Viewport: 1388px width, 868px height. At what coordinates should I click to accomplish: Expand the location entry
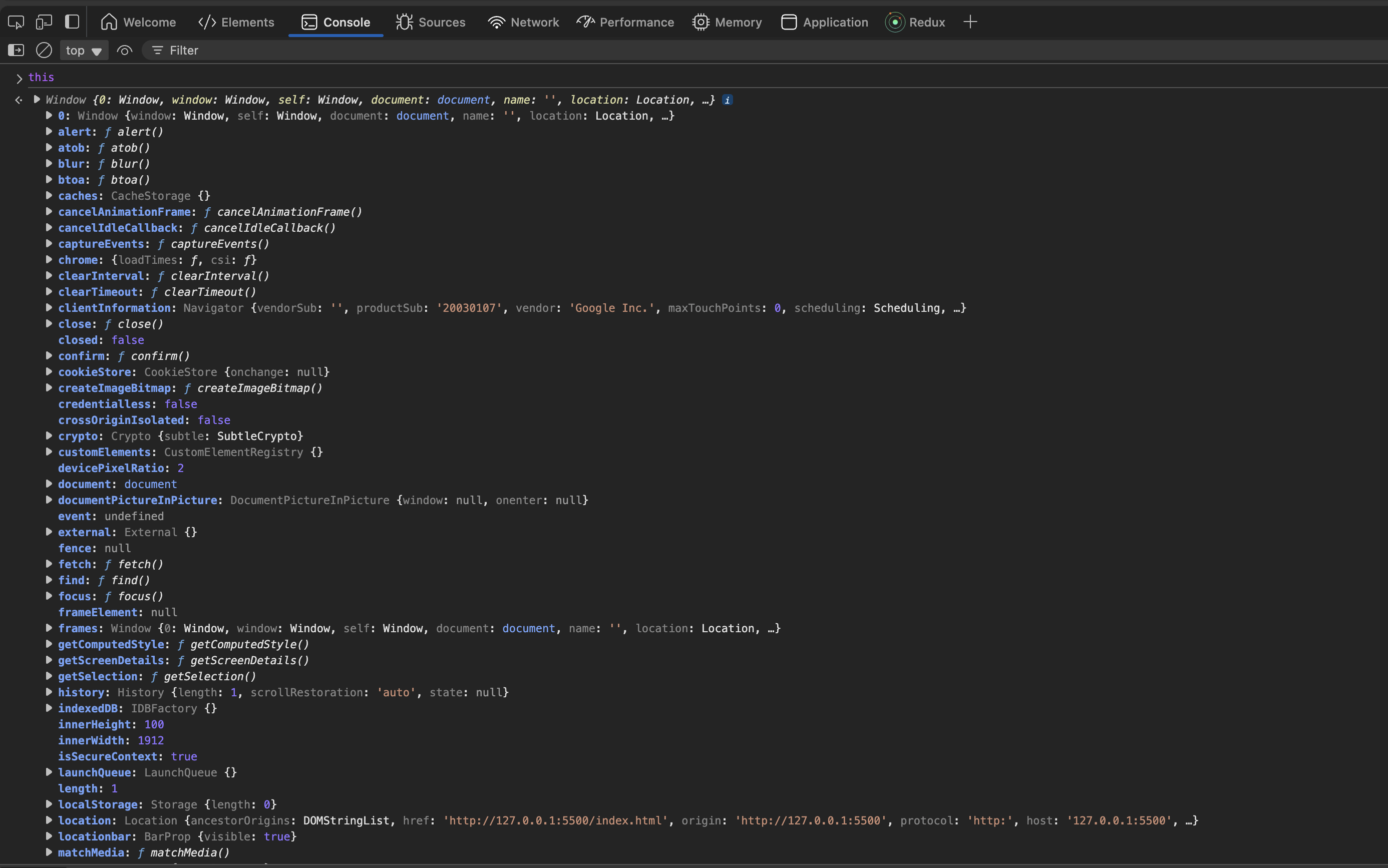[49, 820]
